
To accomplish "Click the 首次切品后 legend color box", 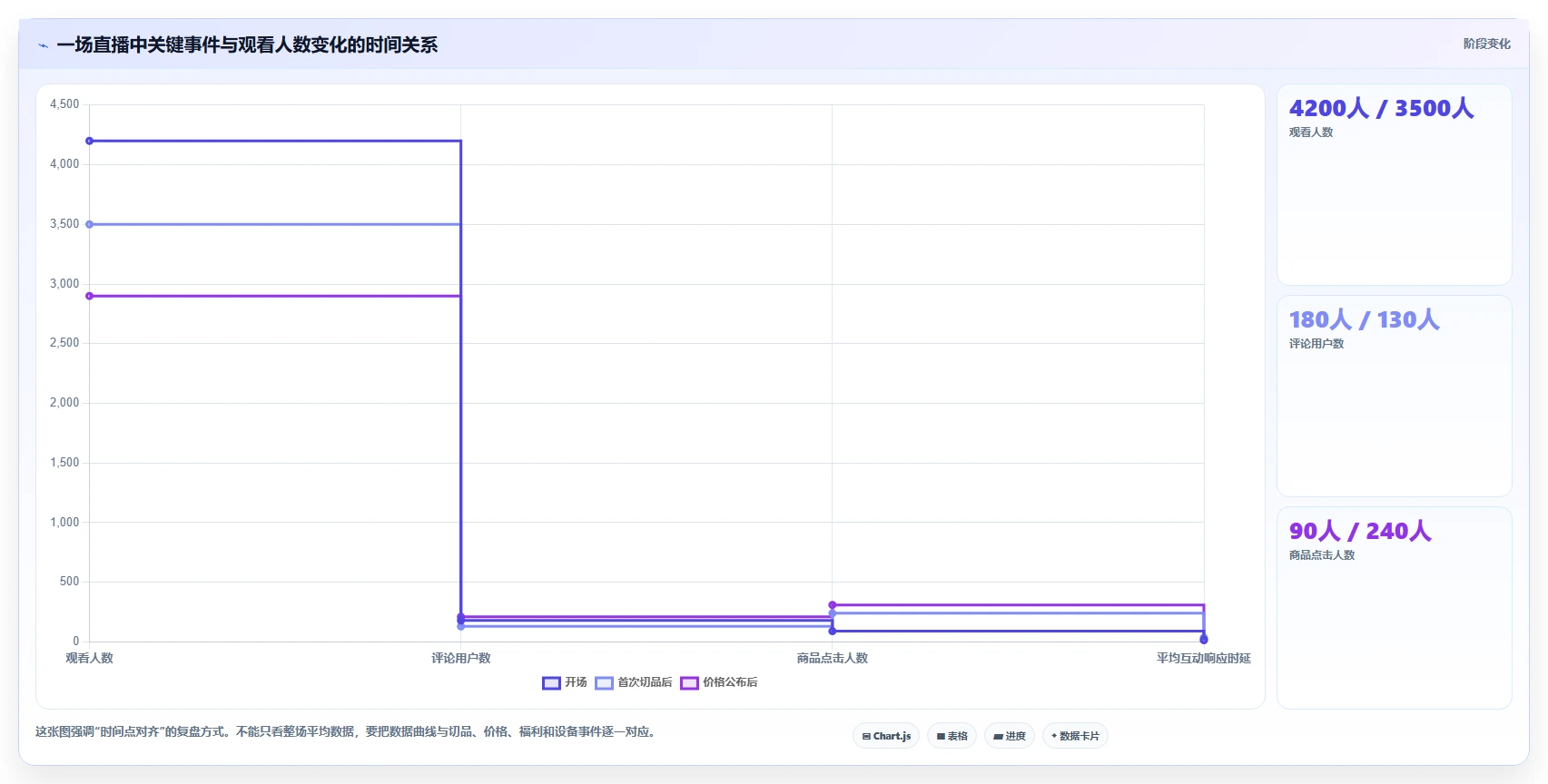I will [604, 683].
